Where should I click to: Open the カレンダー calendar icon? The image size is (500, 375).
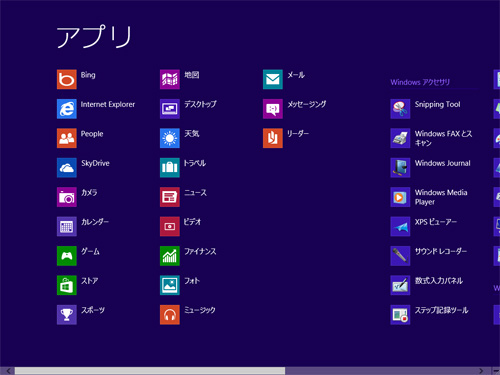click(x=67, y=226)
